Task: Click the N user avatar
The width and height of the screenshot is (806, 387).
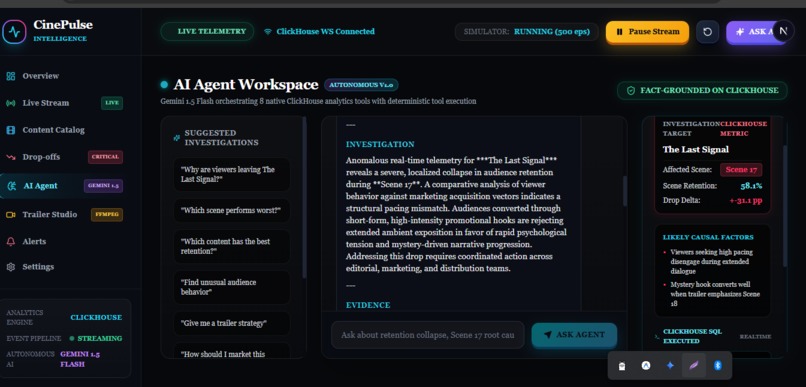Action: [783, 31]
